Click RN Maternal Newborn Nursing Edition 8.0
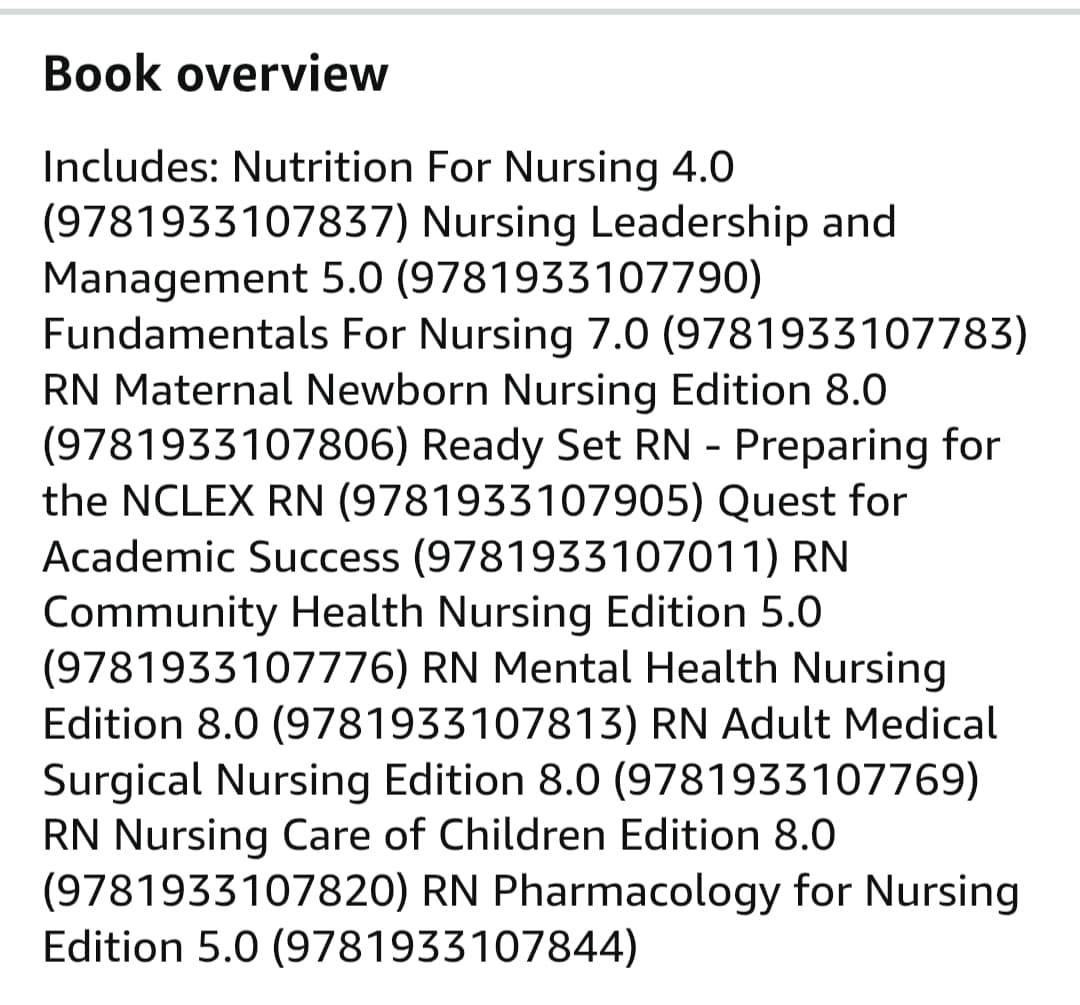The image size is (1080, 1005). point(465,390)
